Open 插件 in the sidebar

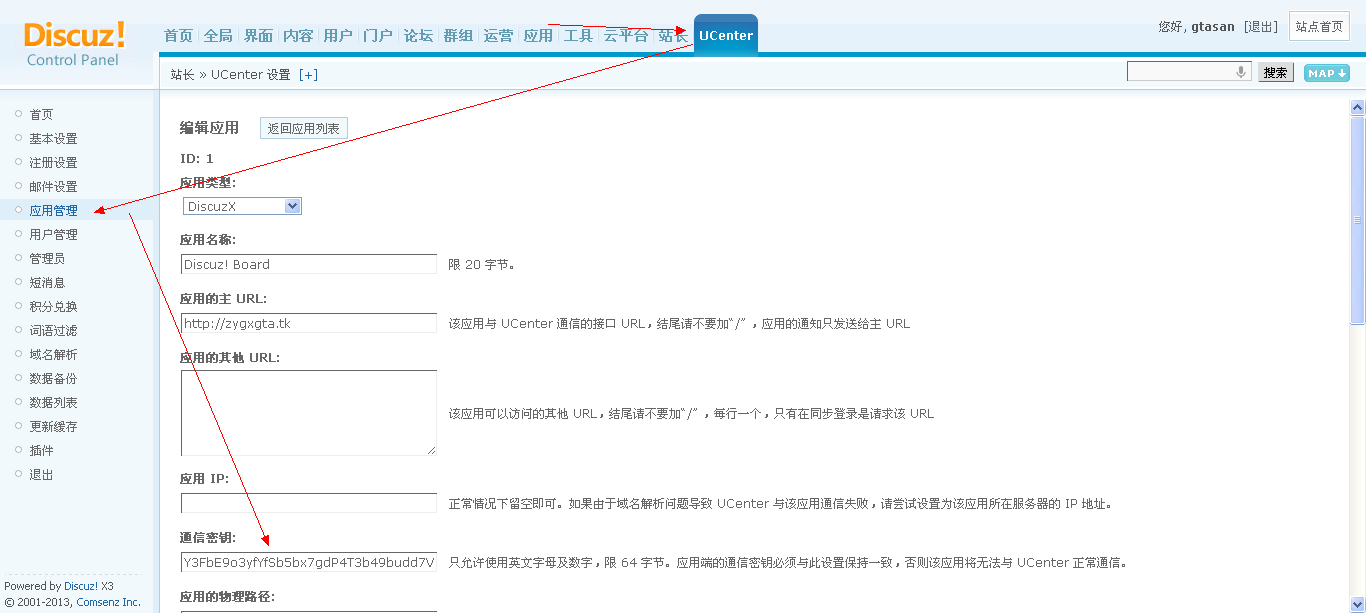point(41,451)
